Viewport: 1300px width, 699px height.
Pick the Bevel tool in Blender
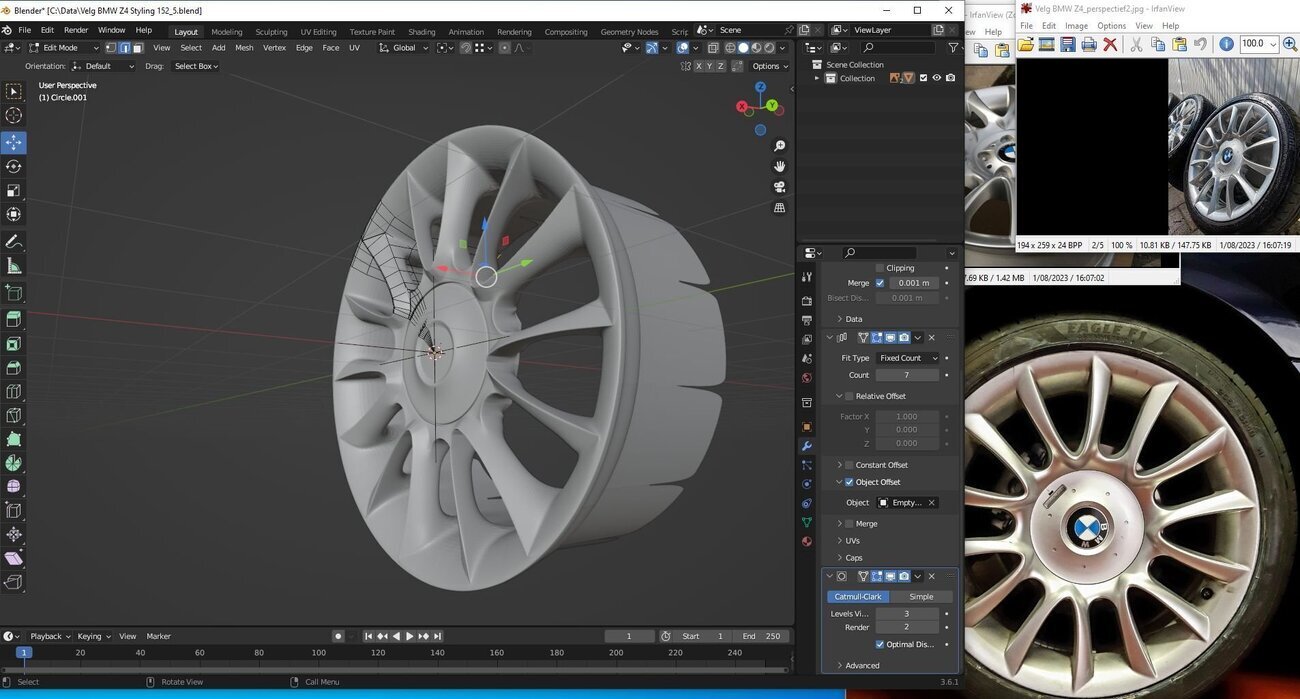point(14,368)
